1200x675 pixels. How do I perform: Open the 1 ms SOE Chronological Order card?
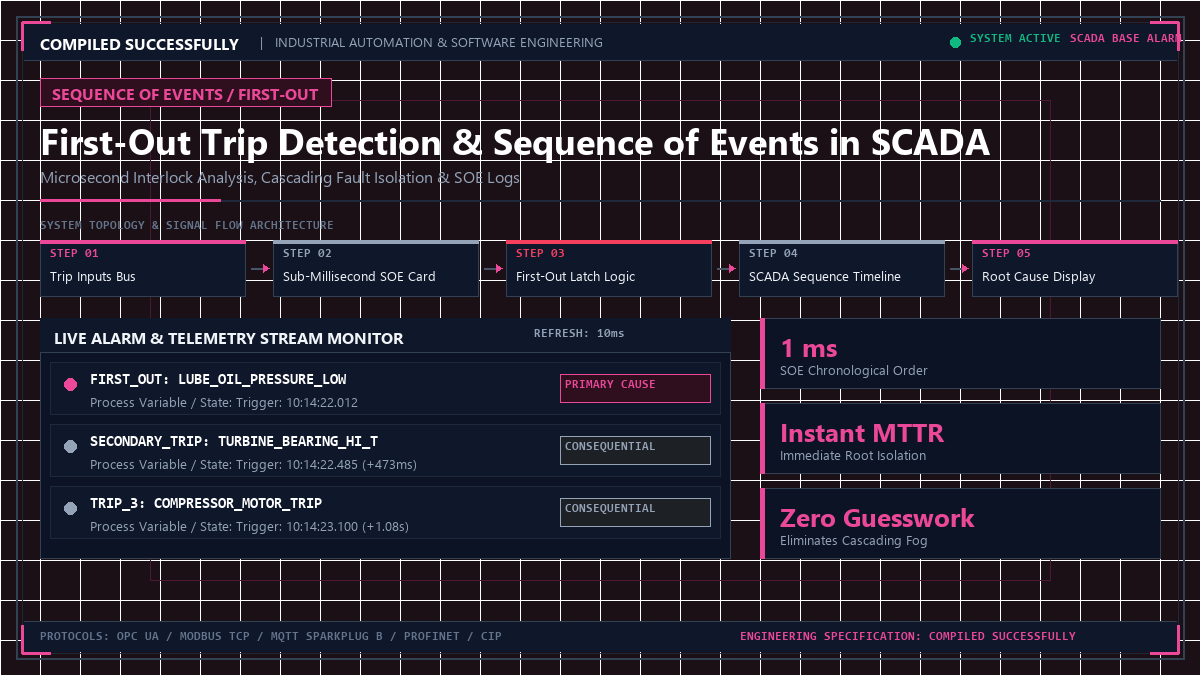point(961,354)
